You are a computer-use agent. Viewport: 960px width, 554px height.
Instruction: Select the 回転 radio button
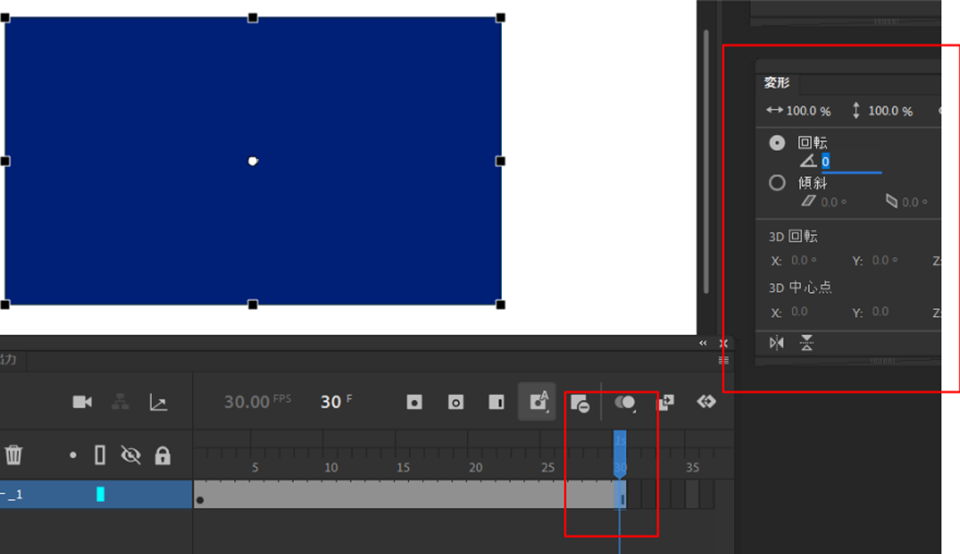point(777,143)
